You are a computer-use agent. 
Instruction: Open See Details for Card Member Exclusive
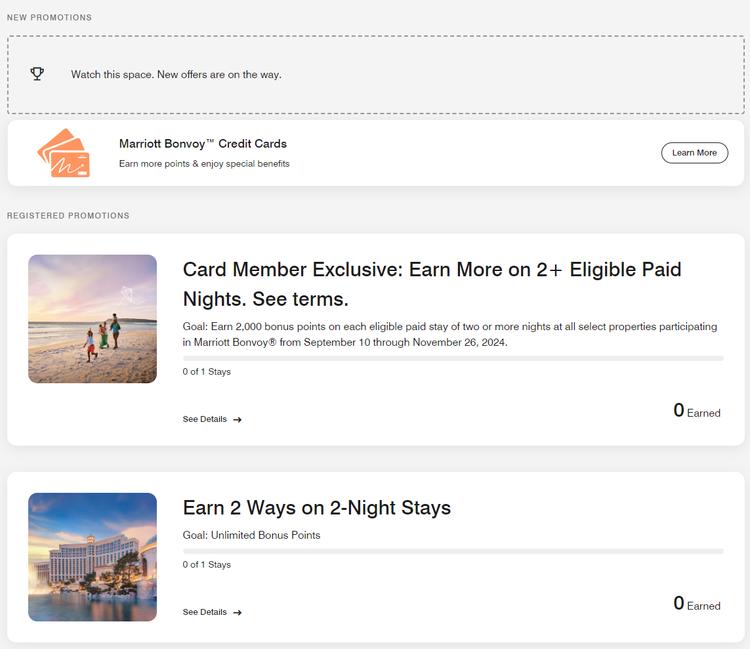coord(205,420)
